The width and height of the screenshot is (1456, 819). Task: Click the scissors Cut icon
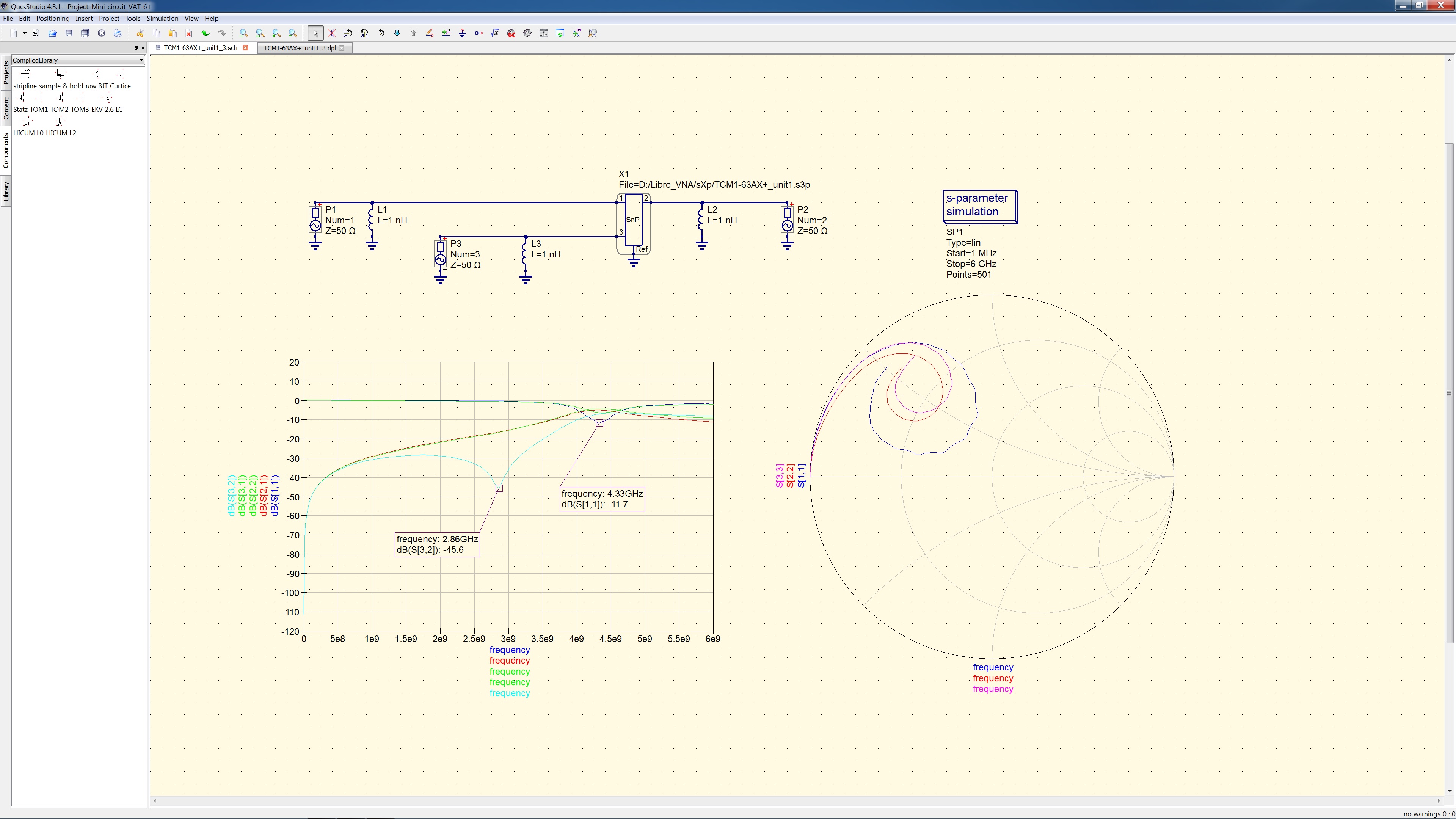click(140, 33)
